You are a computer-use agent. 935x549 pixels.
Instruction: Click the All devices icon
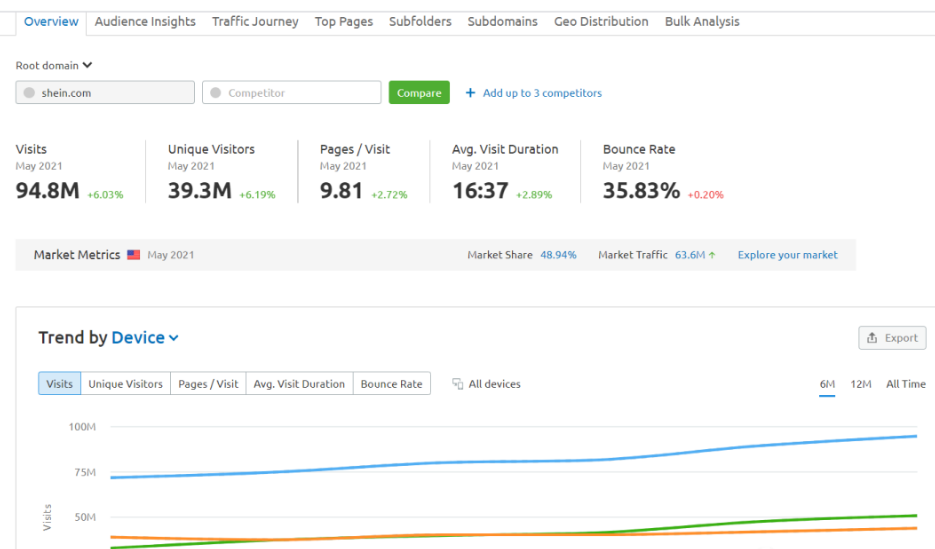pyautogui.click(x=458, y=384)
